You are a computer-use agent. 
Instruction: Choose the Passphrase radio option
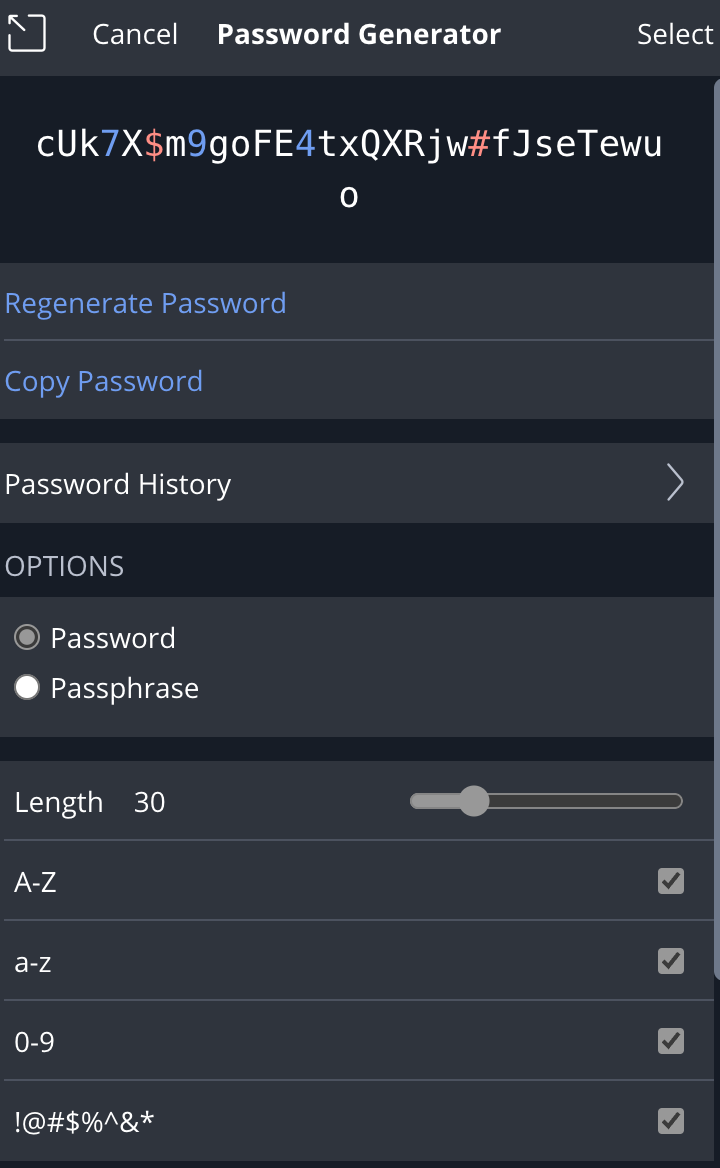pos(27,688)
